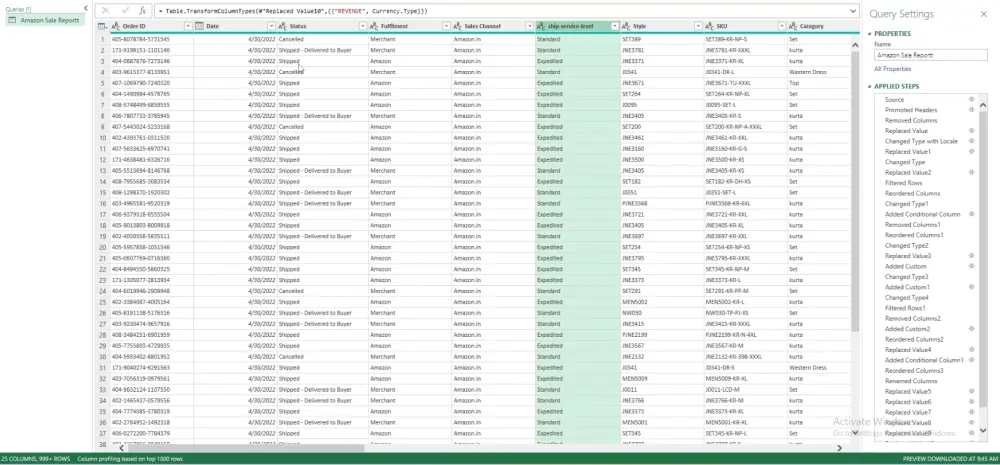This screenshot has height=465, width=1000.
Task: Select row number 1 in the grid
Action: coord(102,39)
